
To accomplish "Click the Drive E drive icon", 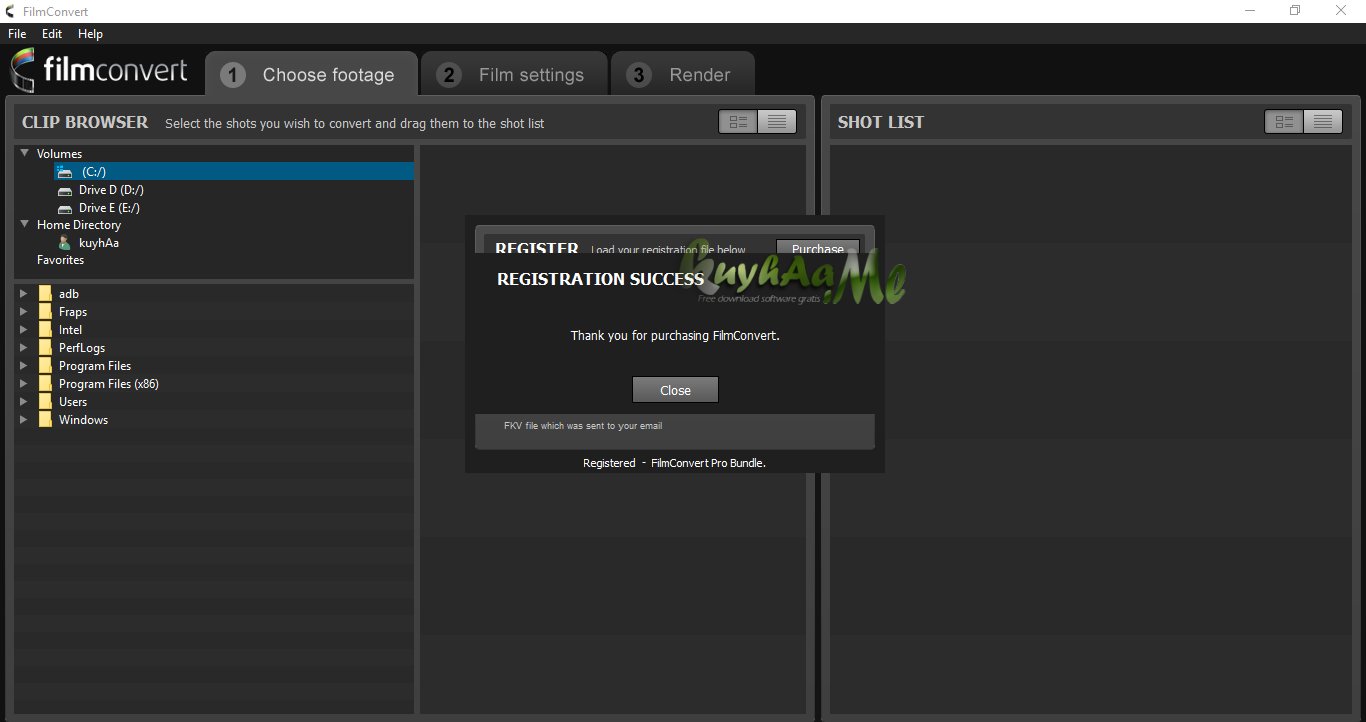I will click(65, 208).
